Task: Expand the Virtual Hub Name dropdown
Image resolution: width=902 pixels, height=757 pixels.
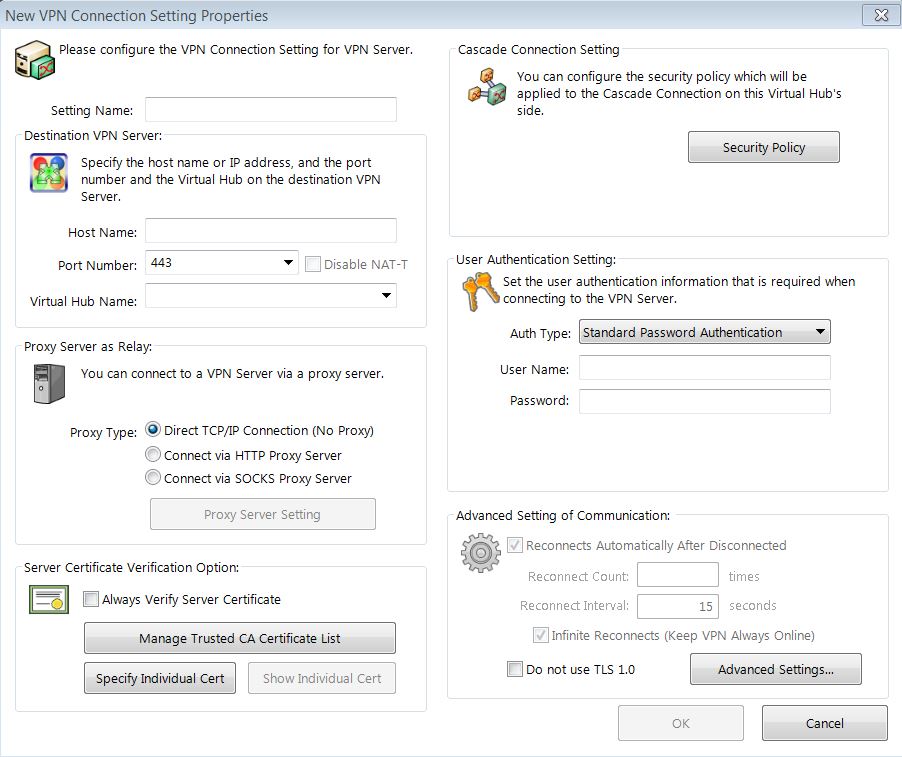Action: (x=385, y=295)
